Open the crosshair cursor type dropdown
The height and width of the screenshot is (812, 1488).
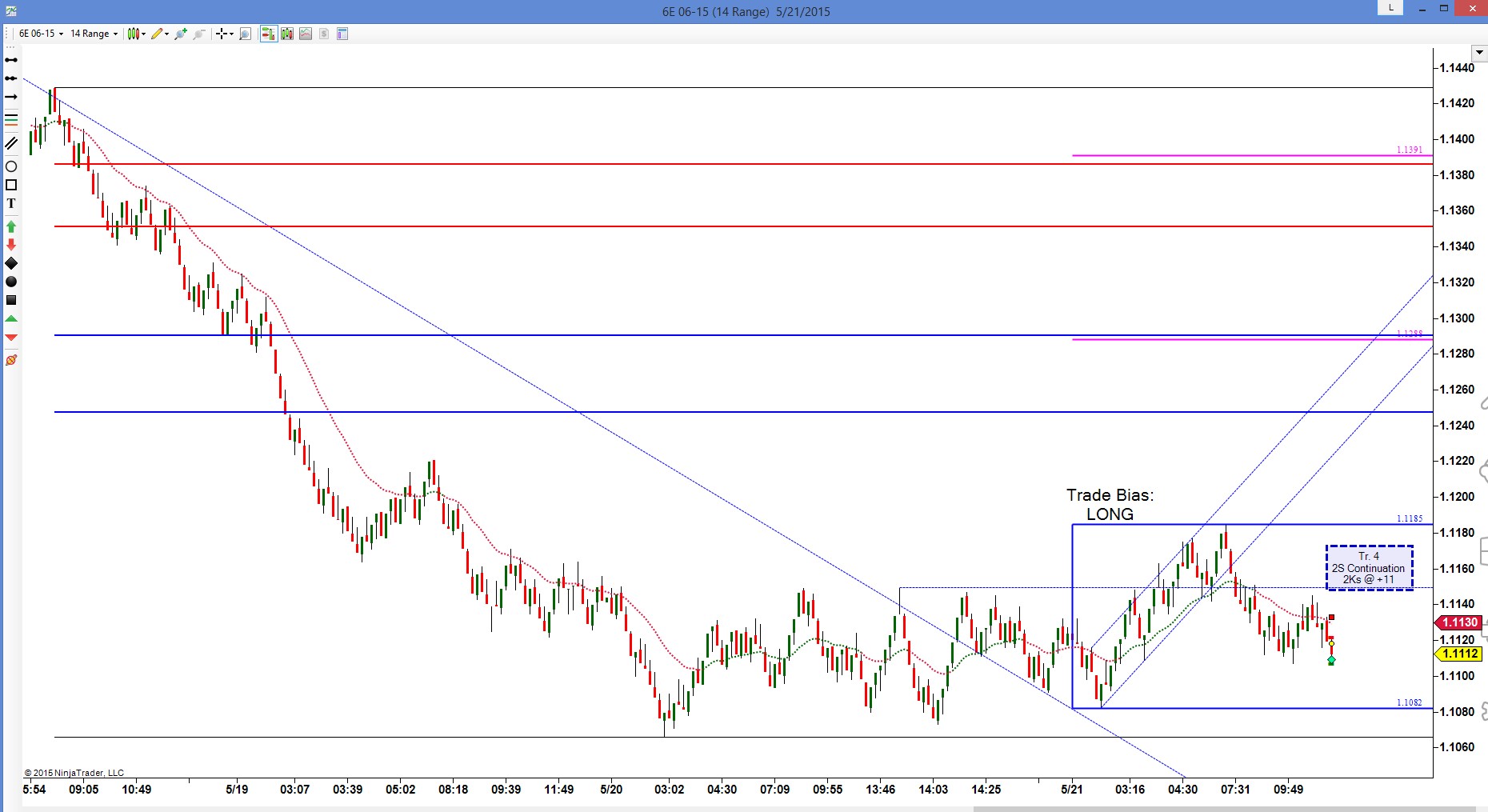point(224,34)
